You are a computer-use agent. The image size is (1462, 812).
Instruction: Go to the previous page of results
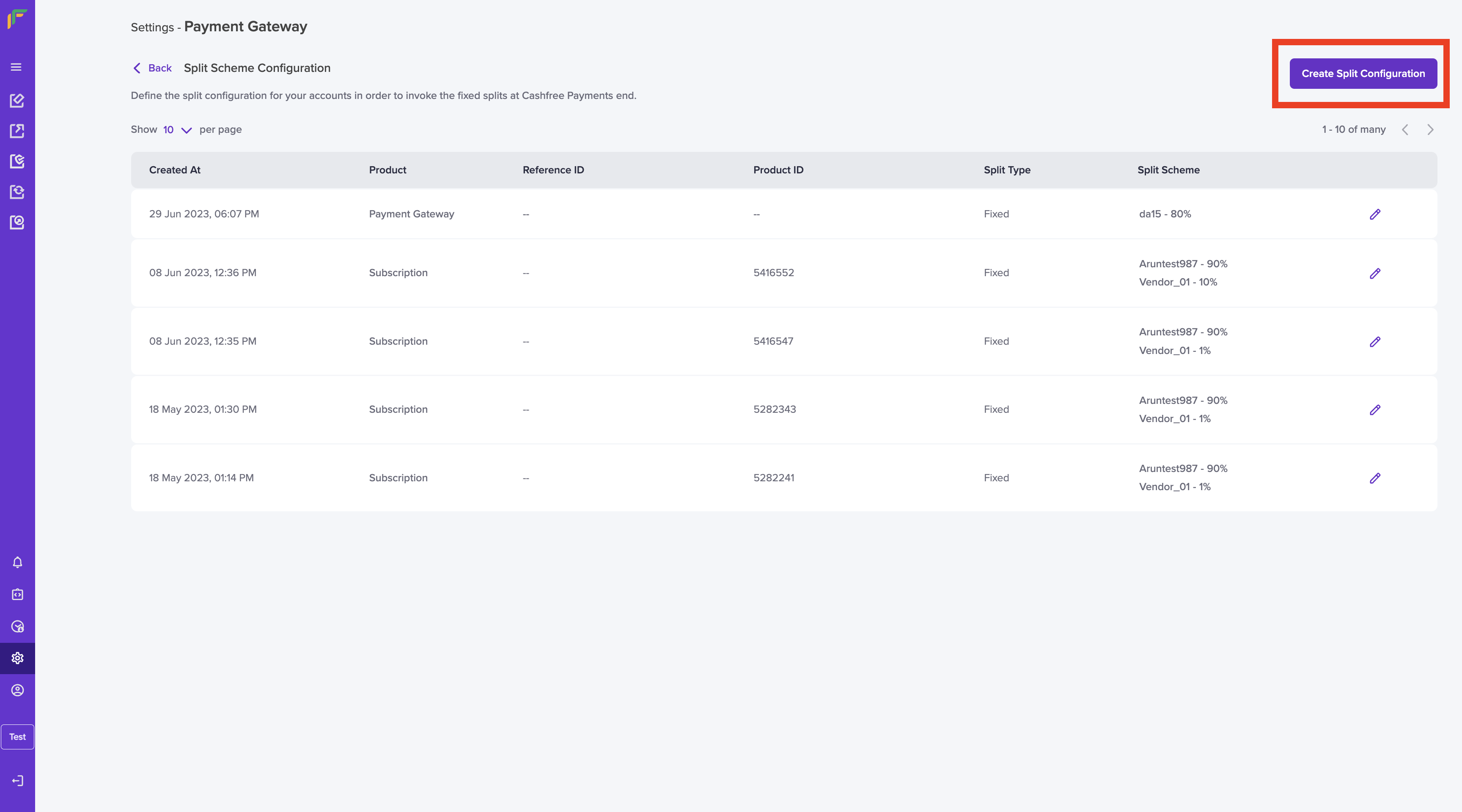1405,130
